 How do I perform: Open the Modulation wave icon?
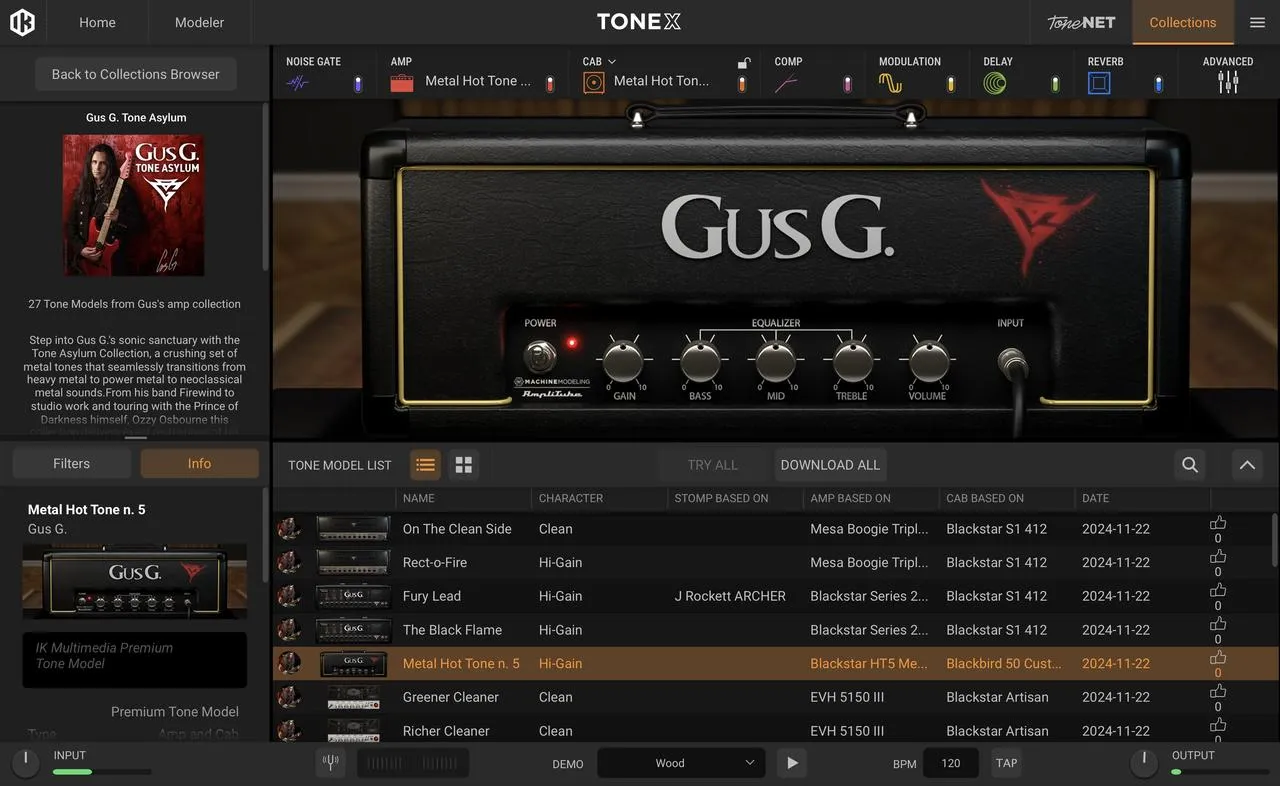[890, 84]
